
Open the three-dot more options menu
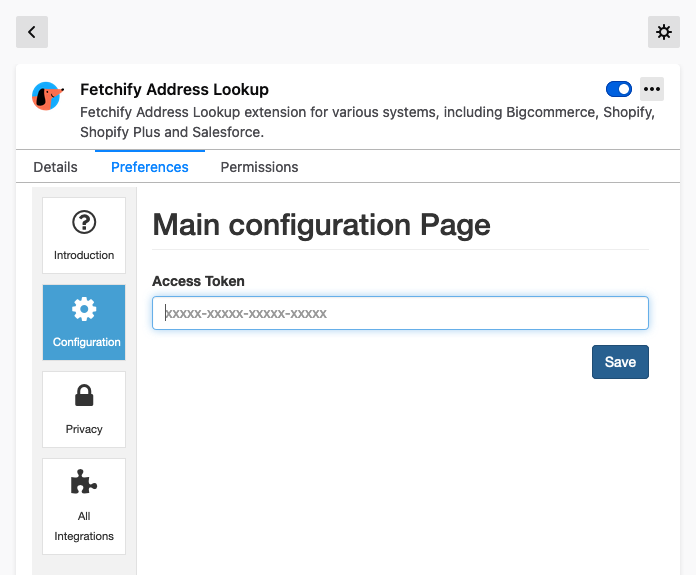tap(652, 89)
